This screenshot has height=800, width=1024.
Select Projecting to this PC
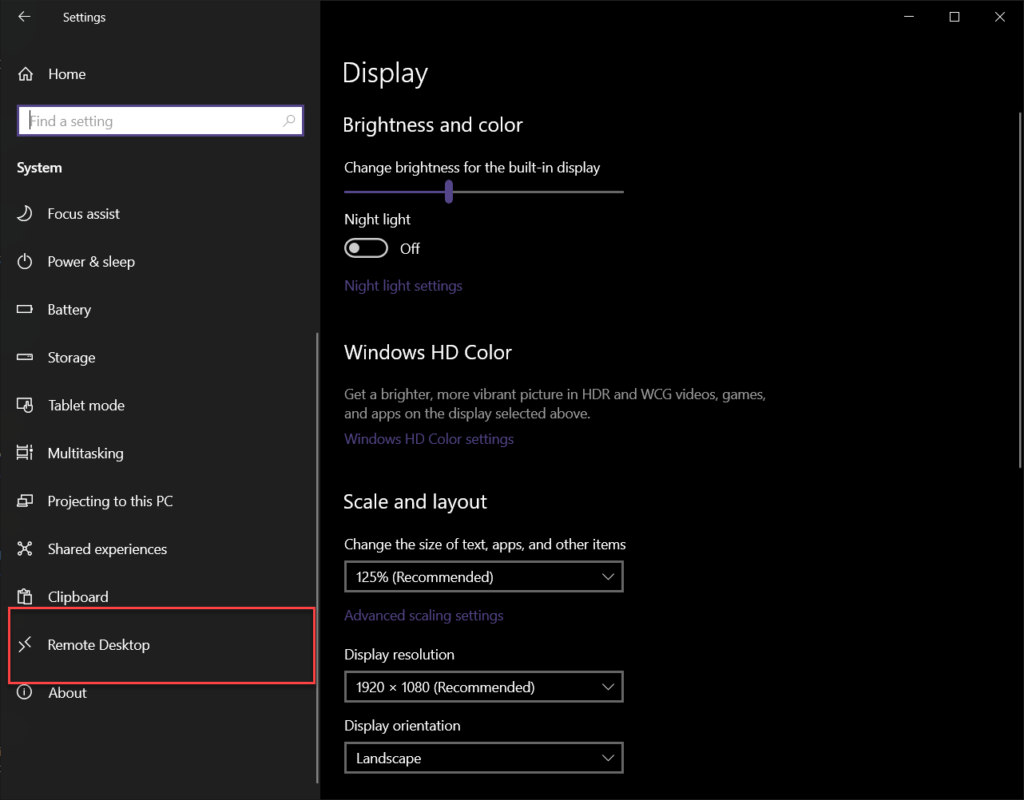pyautogui.click(x=110, y=501)
